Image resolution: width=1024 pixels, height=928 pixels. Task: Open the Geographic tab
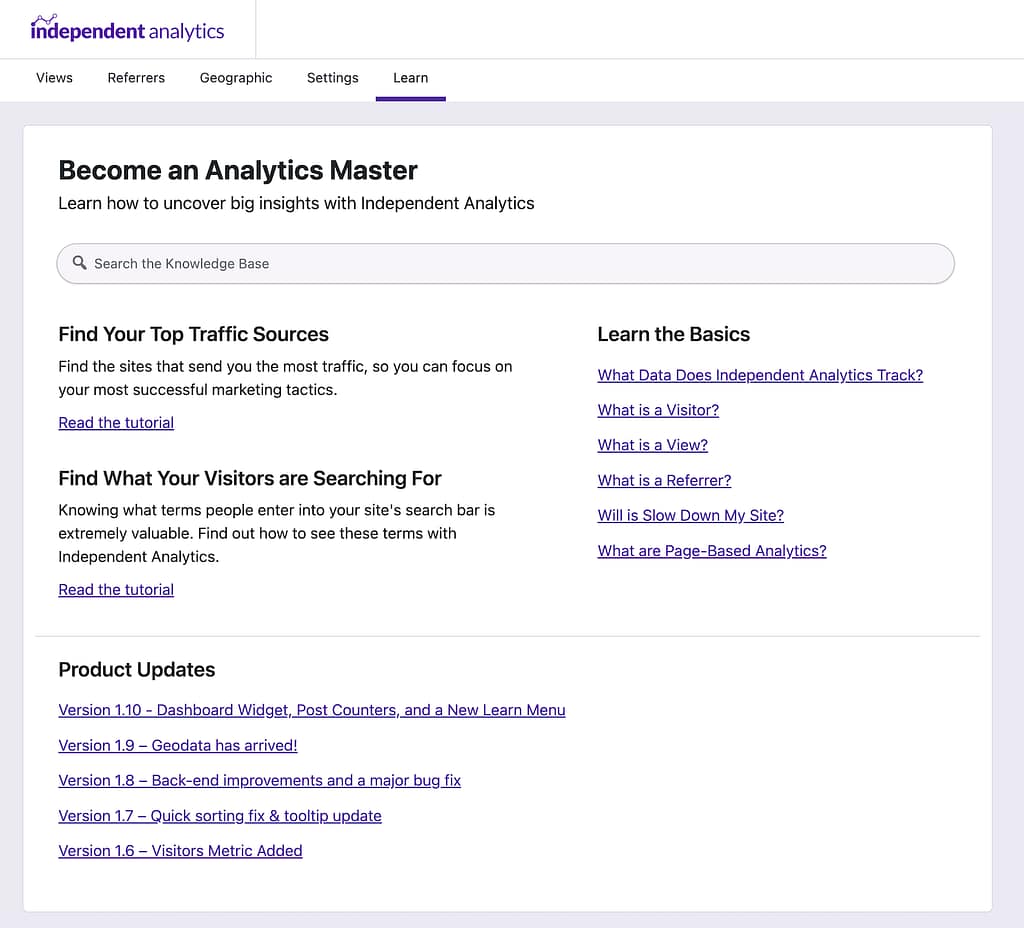point(236,78)
